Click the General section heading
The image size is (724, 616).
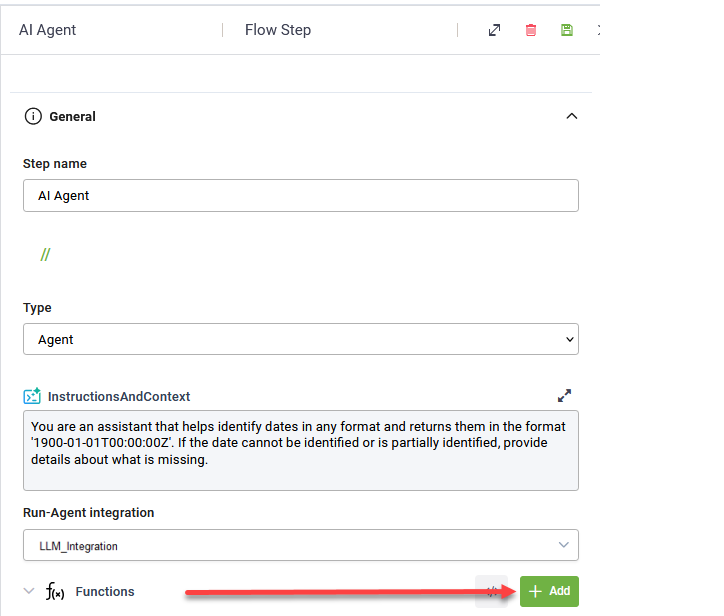(x=72, y=116)
